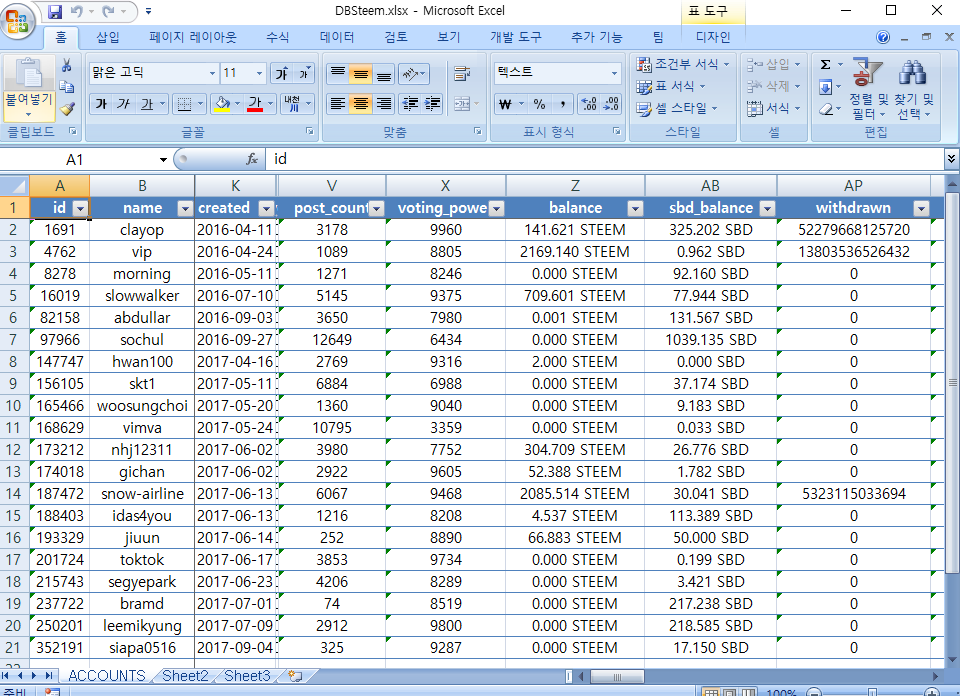Insert a new worksheet tab
The image size is (960, 696).
[x=295, y=676]
